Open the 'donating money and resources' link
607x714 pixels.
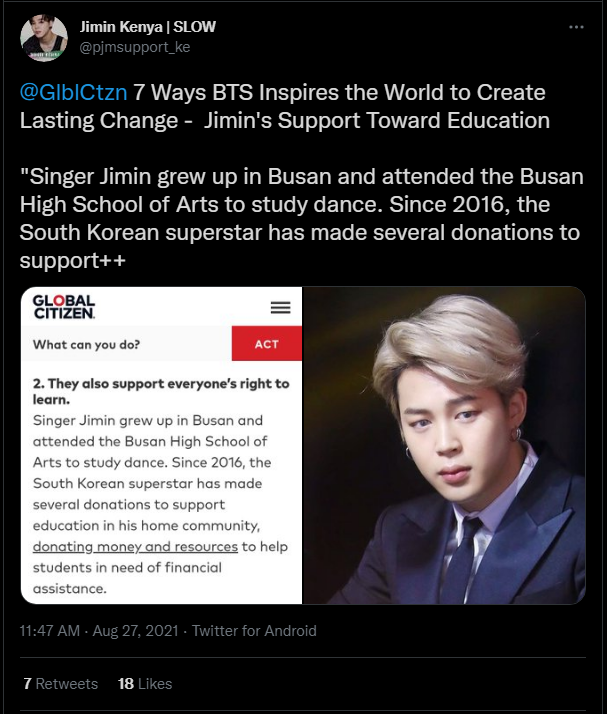135,546
